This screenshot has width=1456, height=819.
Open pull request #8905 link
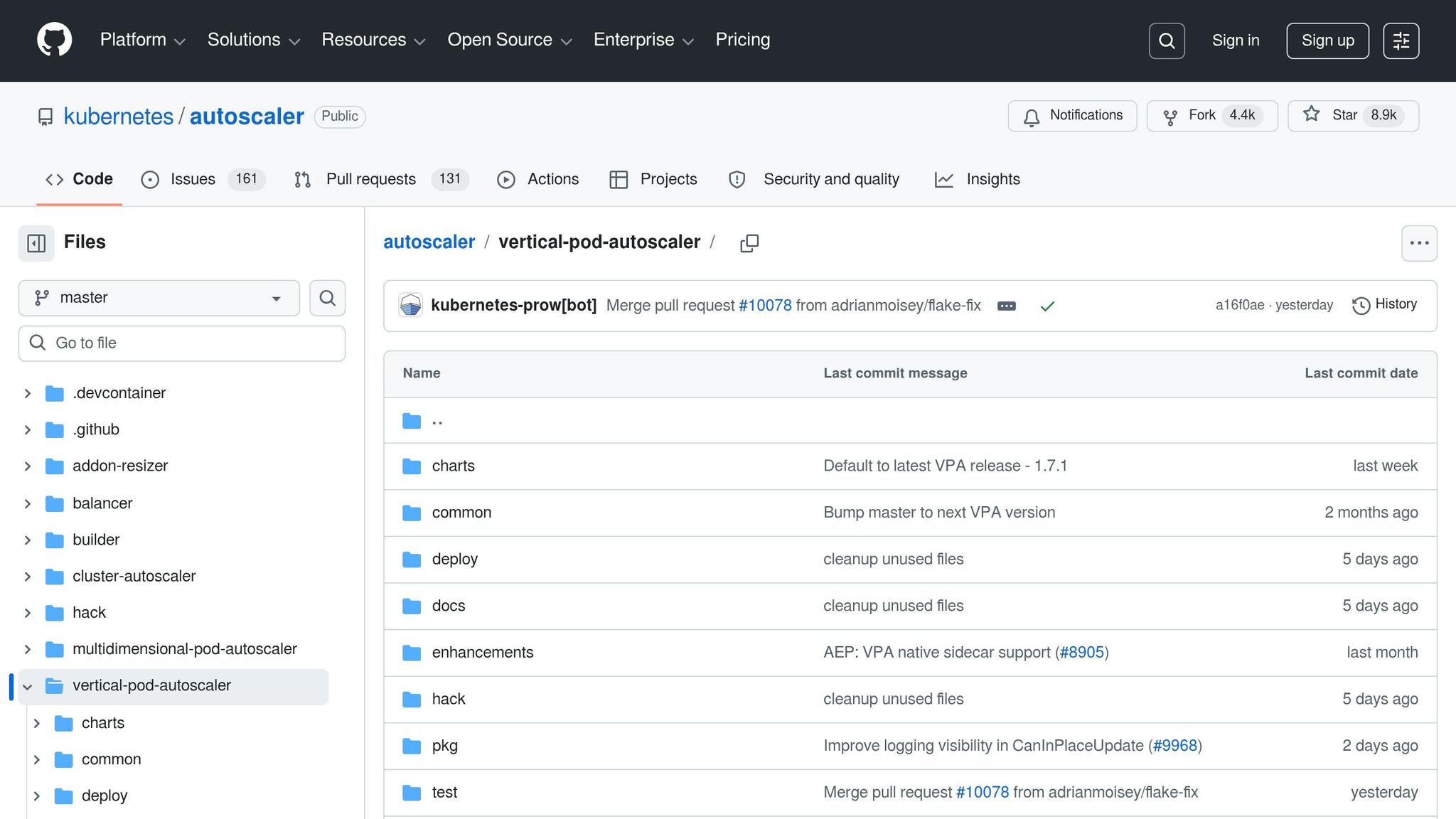click(1082, 653)
